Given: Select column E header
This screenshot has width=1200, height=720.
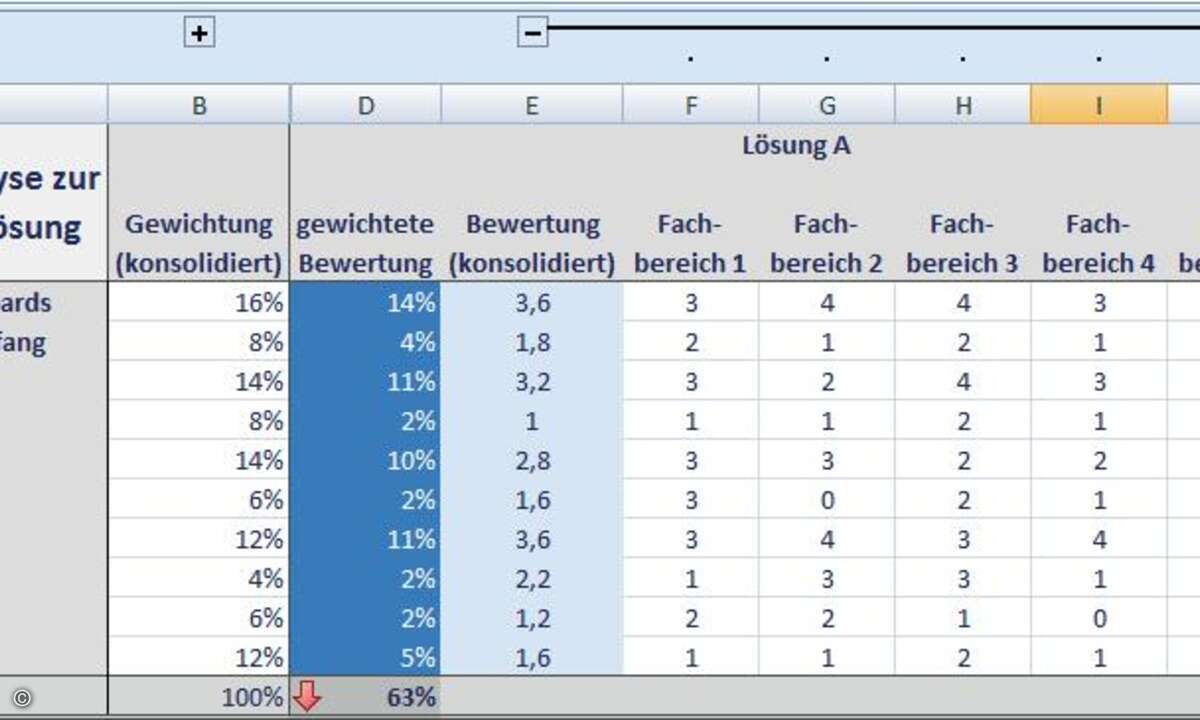Looking at the screenshot, I should coord(531,104).
